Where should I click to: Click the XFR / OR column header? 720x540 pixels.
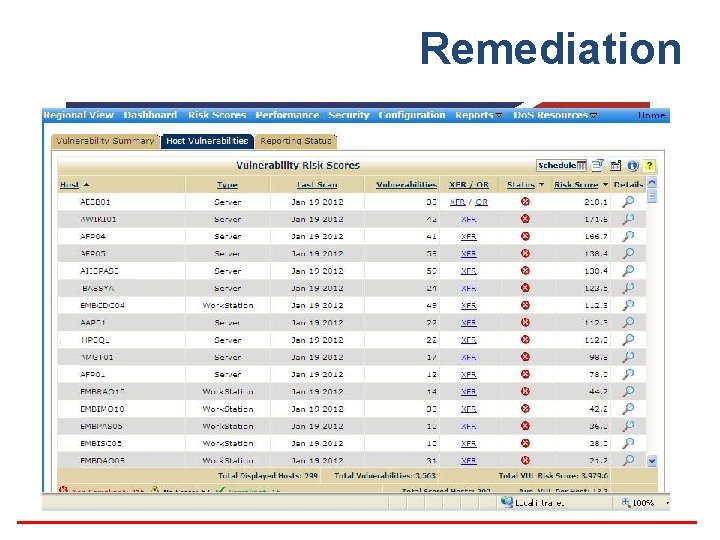coord(468,185)
